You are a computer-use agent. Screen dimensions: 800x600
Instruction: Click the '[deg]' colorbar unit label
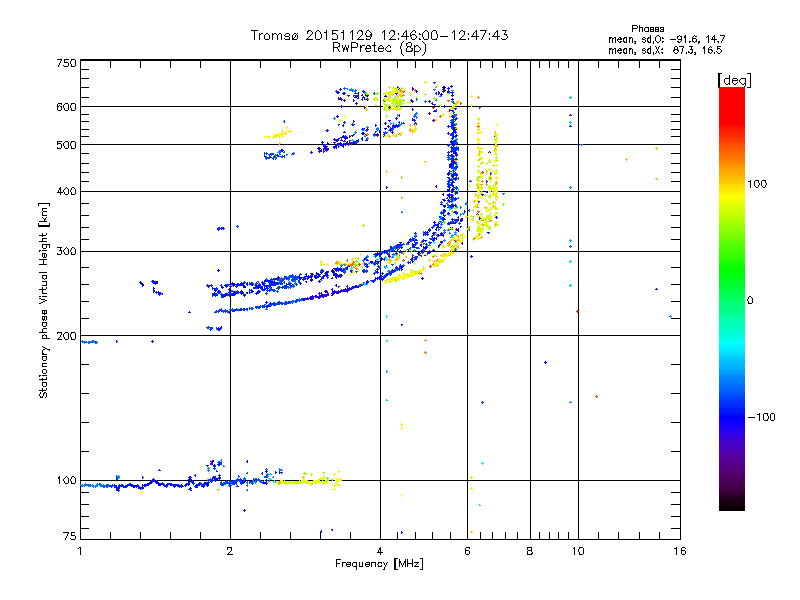coord(734,80)
